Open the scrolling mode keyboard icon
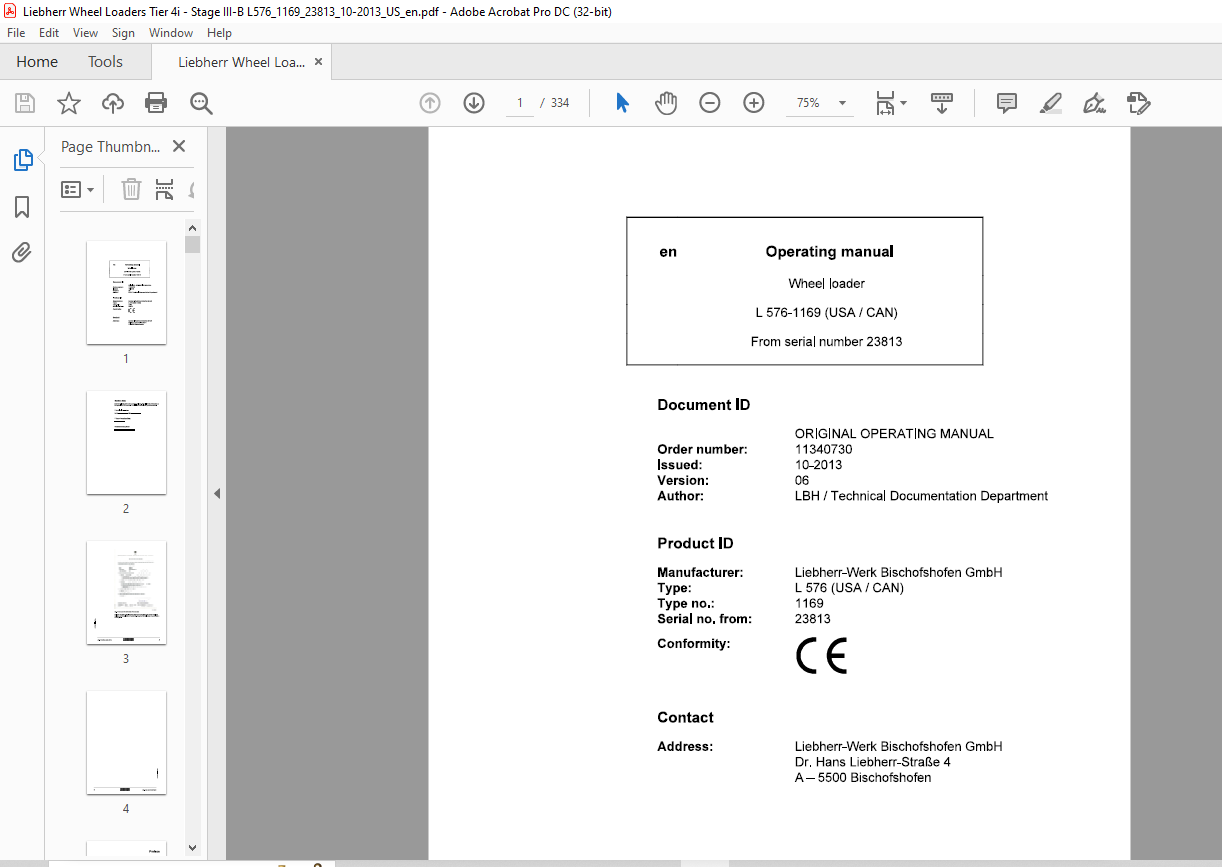The width and height of the screenshot is (1222, 867). 941,103
